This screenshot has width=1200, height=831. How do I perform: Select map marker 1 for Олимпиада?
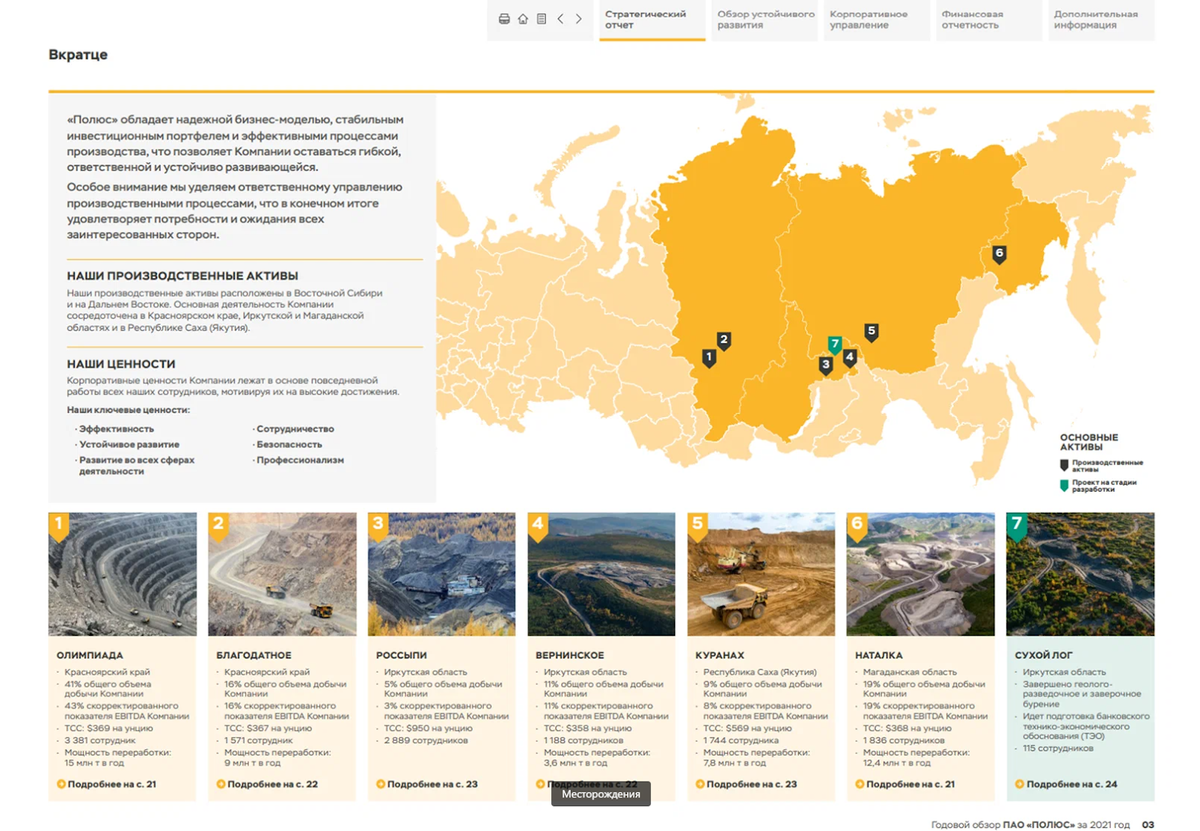709,357
